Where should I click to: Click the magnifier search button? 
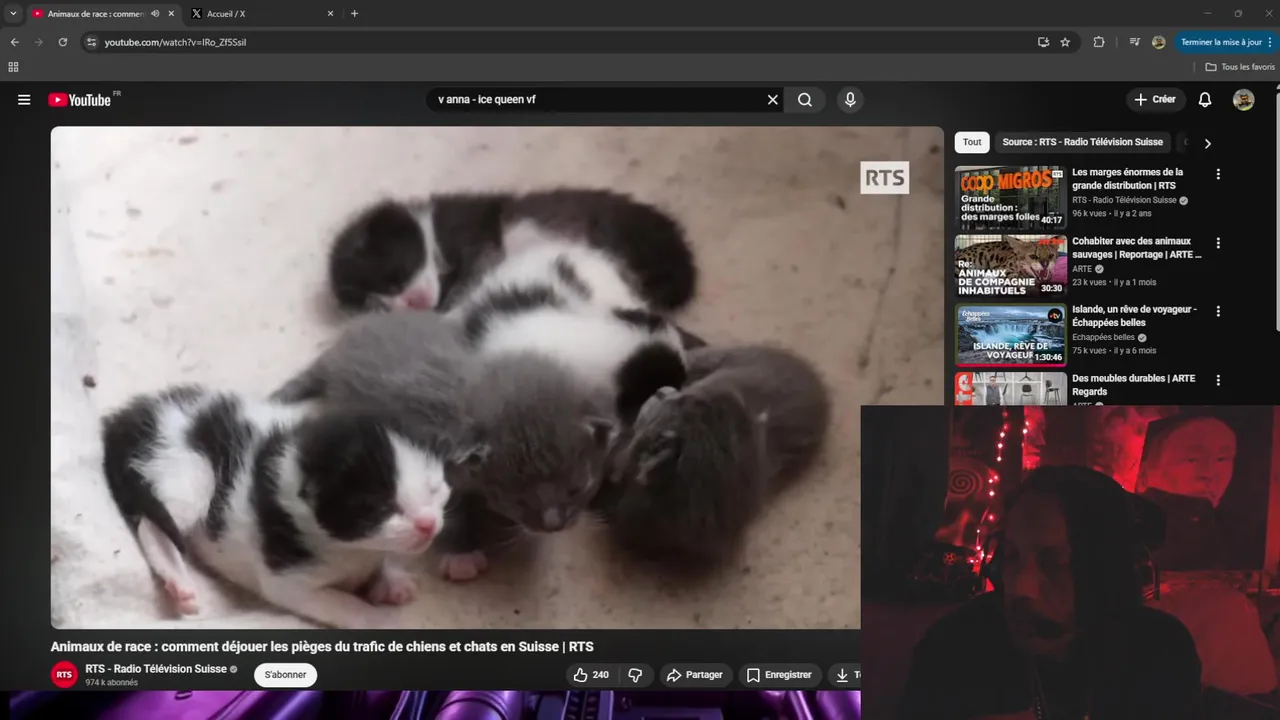coord(805,100)
